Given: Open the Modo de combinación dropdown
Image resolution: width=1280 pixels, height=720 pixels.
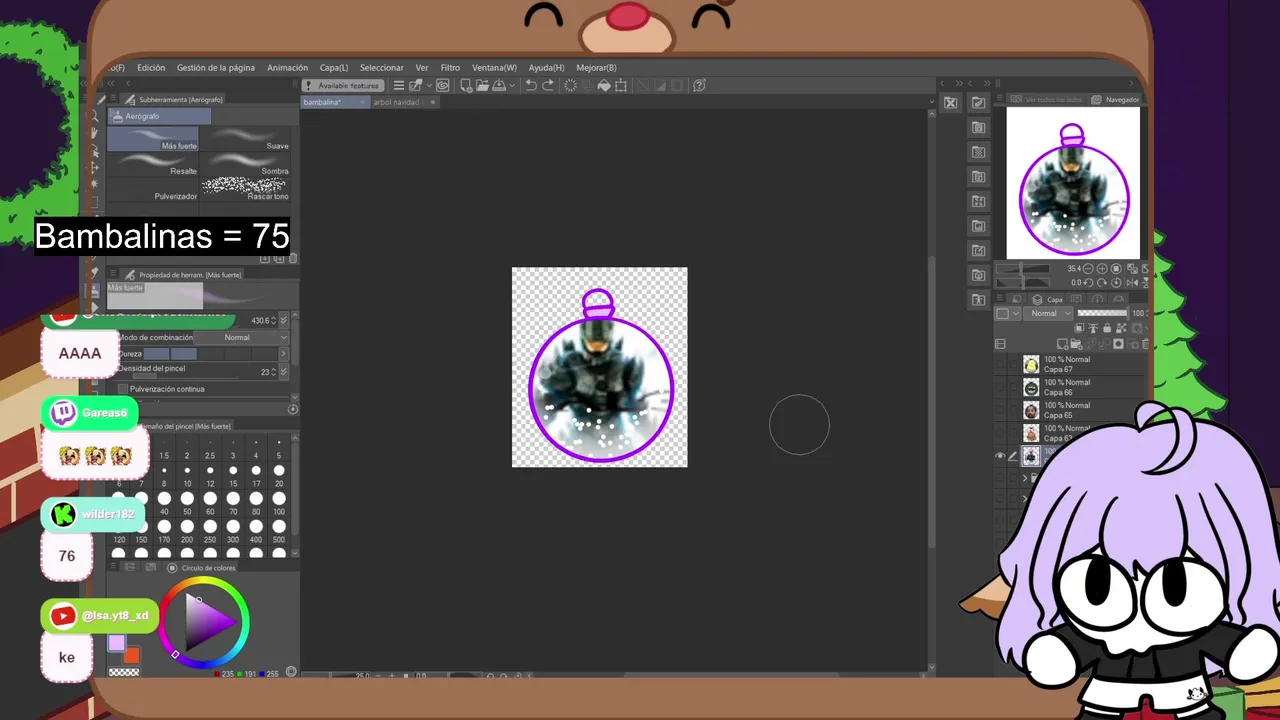Looking at the screenshot, I should [241, 338].
